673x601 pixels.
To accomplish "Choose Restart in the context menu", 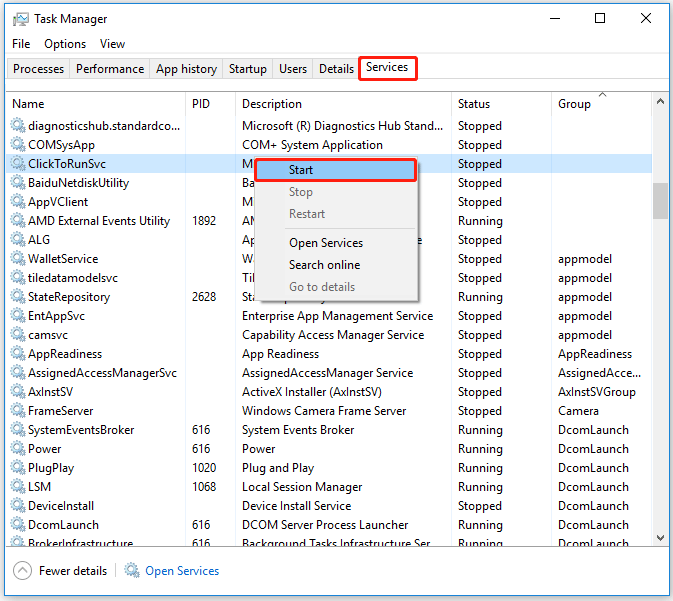I will pos(336,214).
